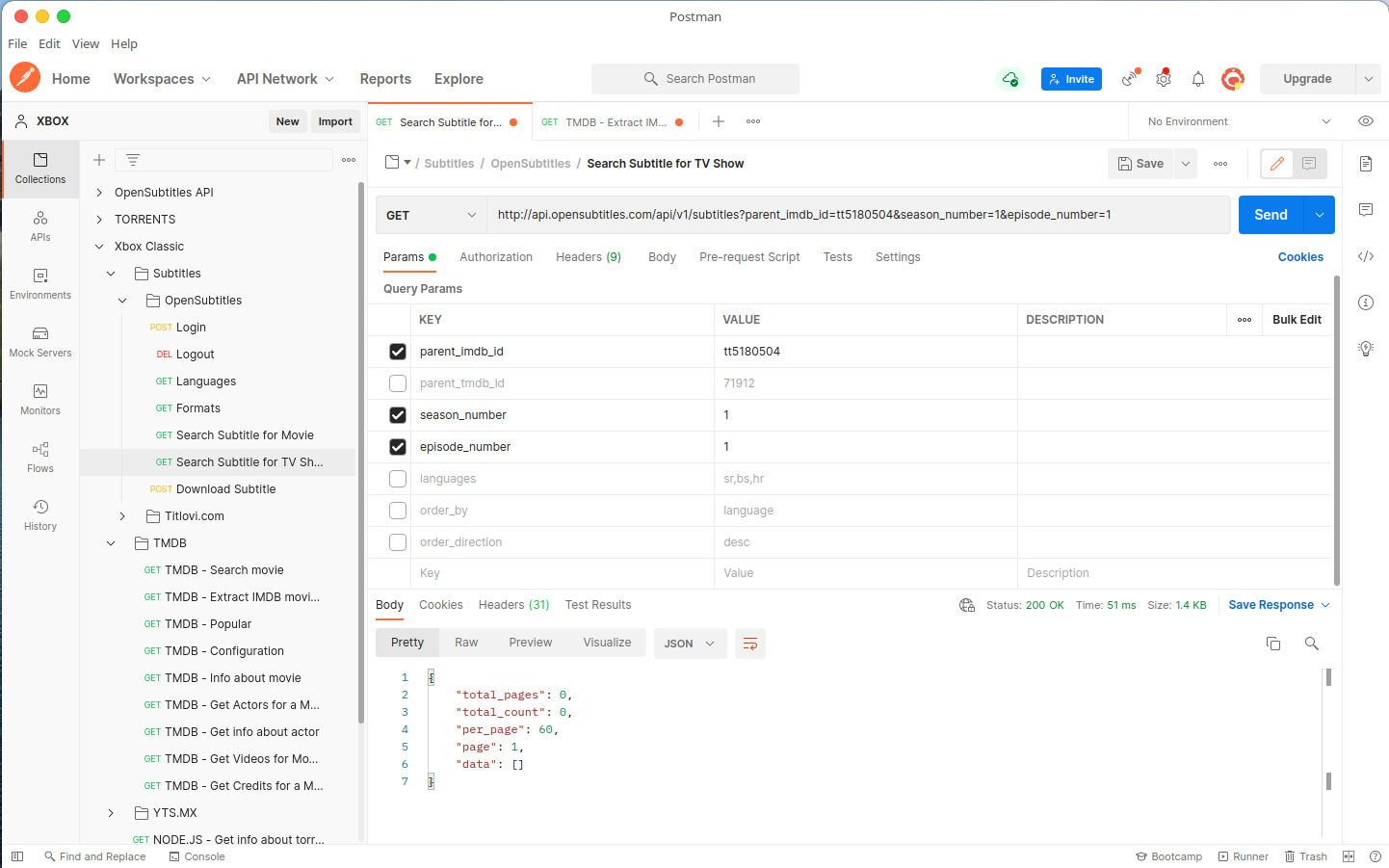Open the satellite capture requests icon
The width and height of the screenshot is (1389, 868).
coord(1130,79)
